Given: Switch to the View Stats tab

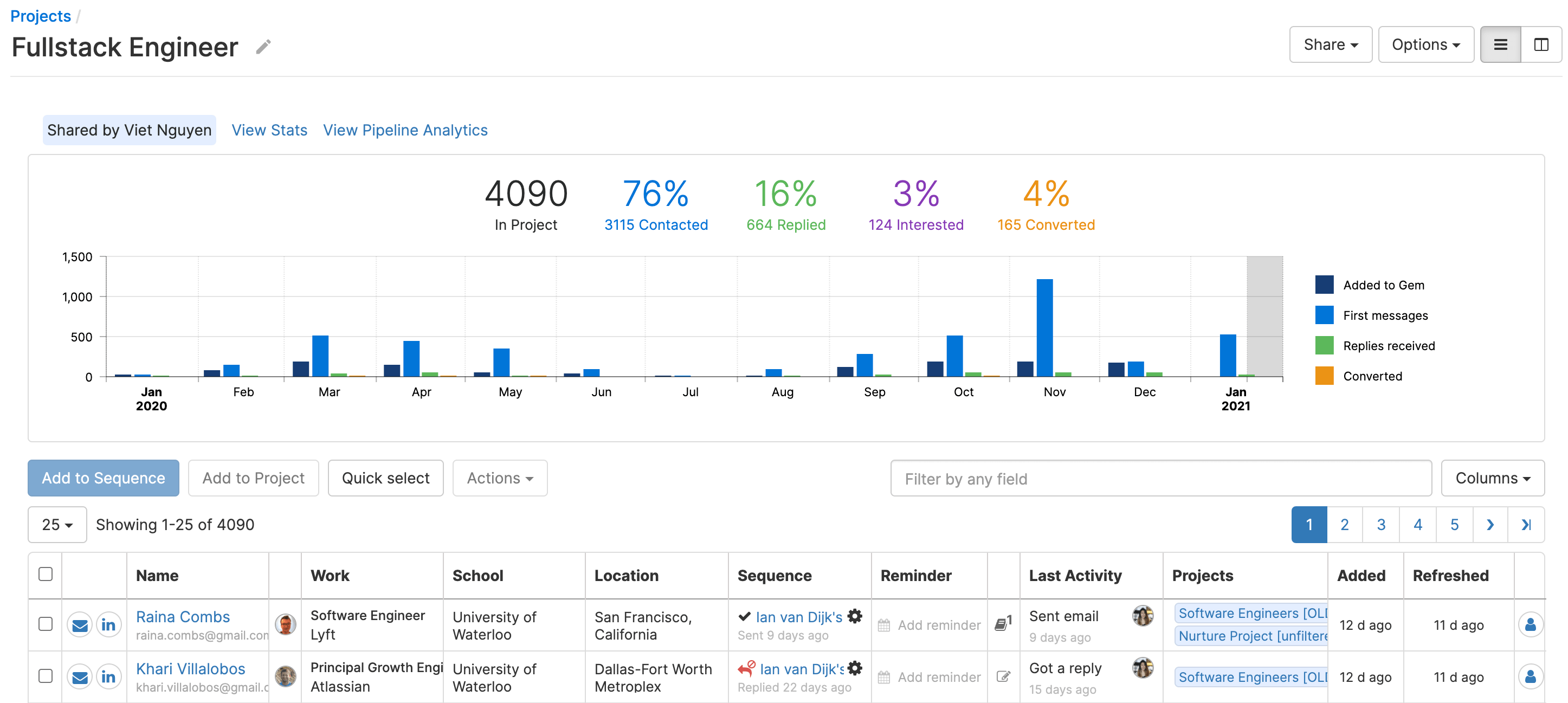Looking at the screenshot, I should pos(269,130).
